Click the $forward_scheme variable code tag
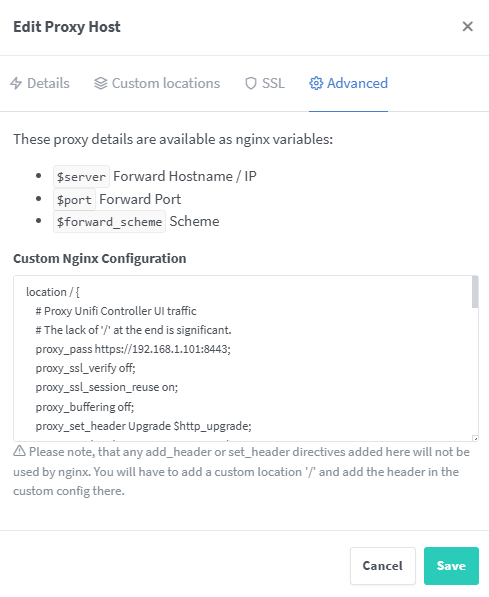 [x=109, y=222]
